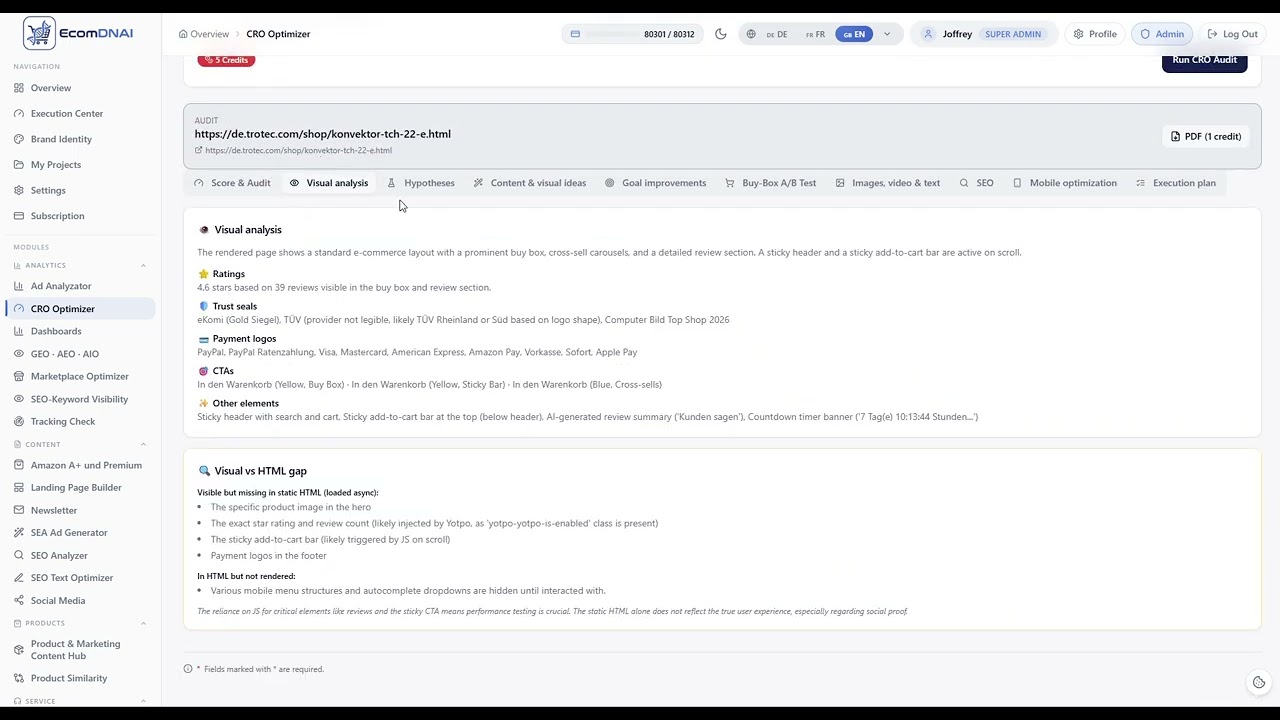Viewport: 1280px width, 720px height.
Task: Open the Admin area
Action: click(1162, 34)
